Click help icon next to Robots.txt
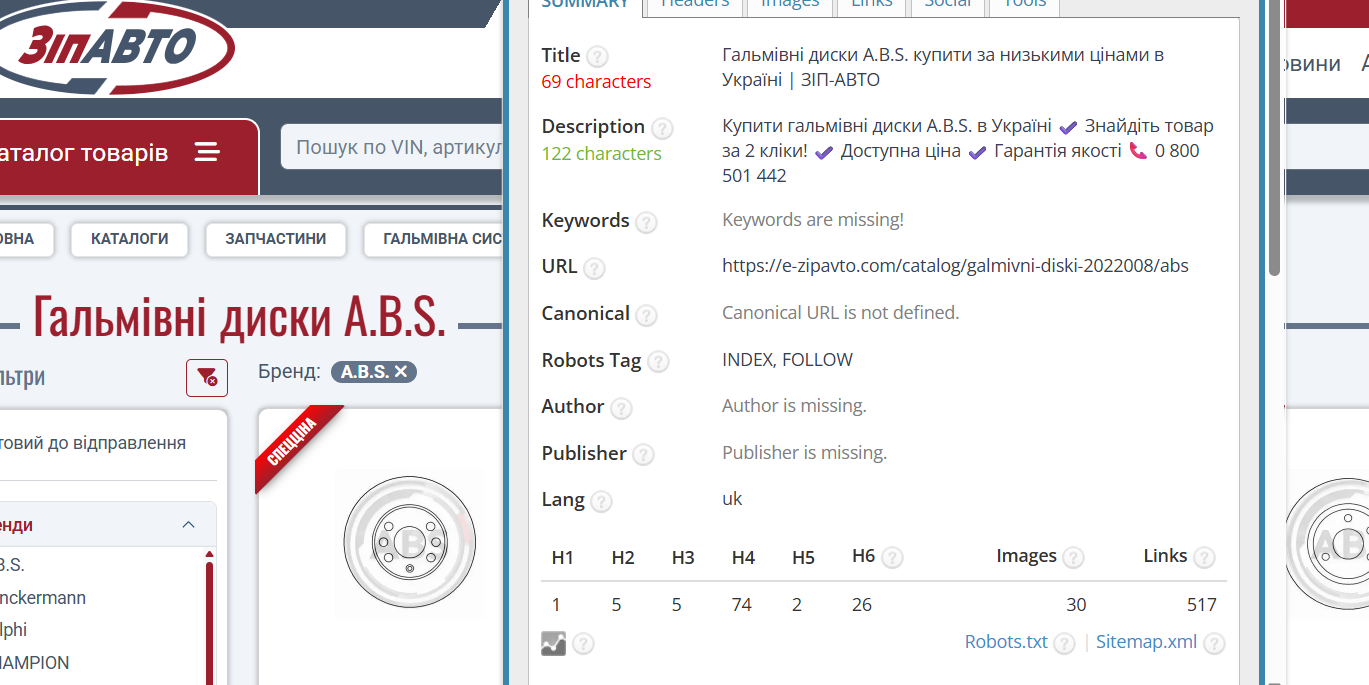Viewport: 1369px width, 685px height. 1064,643
